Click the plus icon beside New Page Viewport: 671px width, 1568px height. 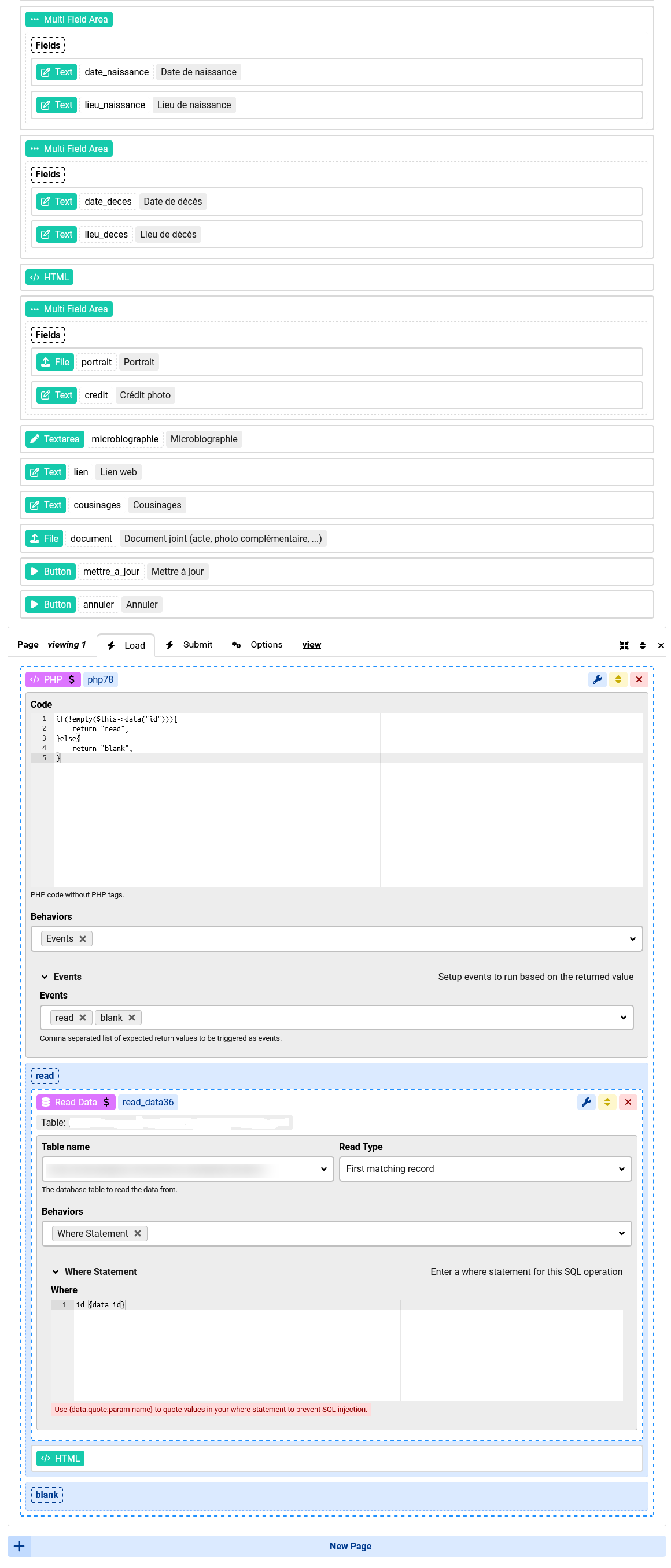click(19, 1546)
